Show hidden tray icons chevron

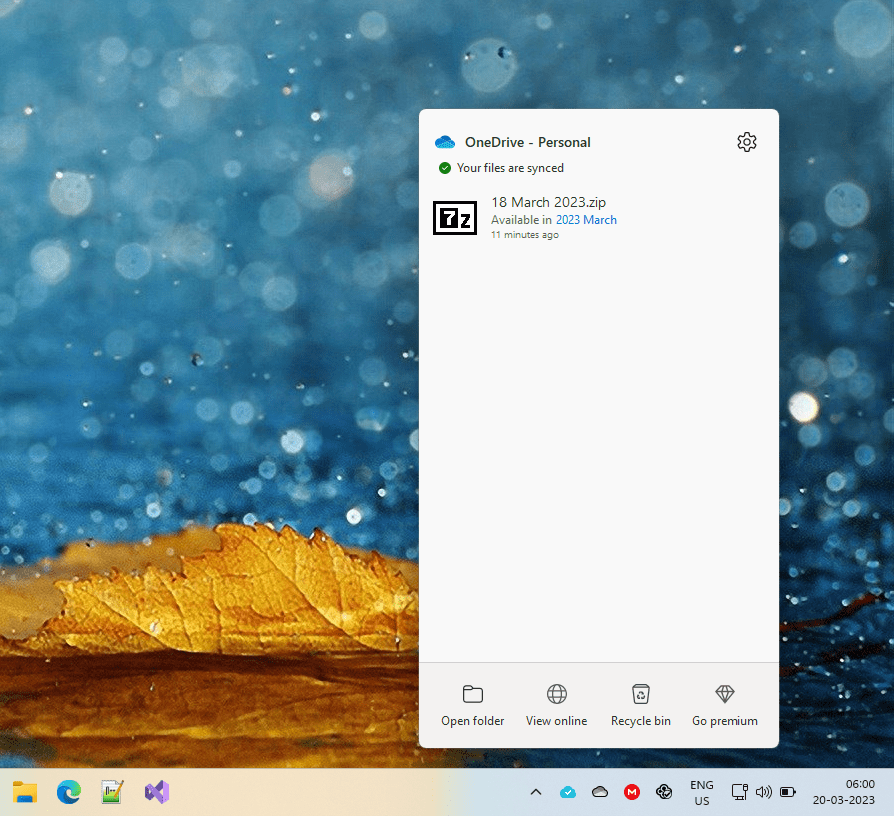point(535,792)
